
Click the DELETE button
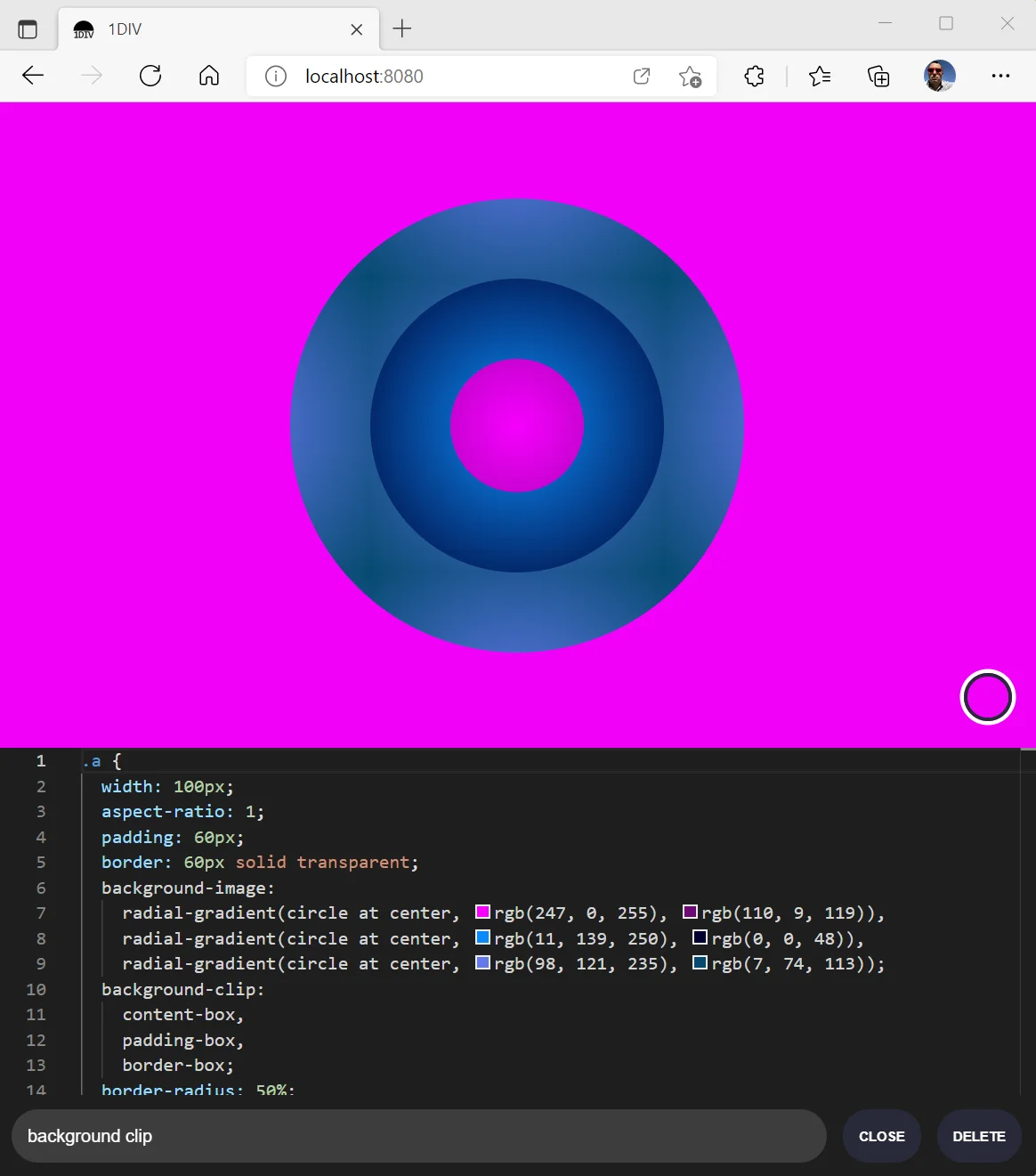[x=978, y=1136]
